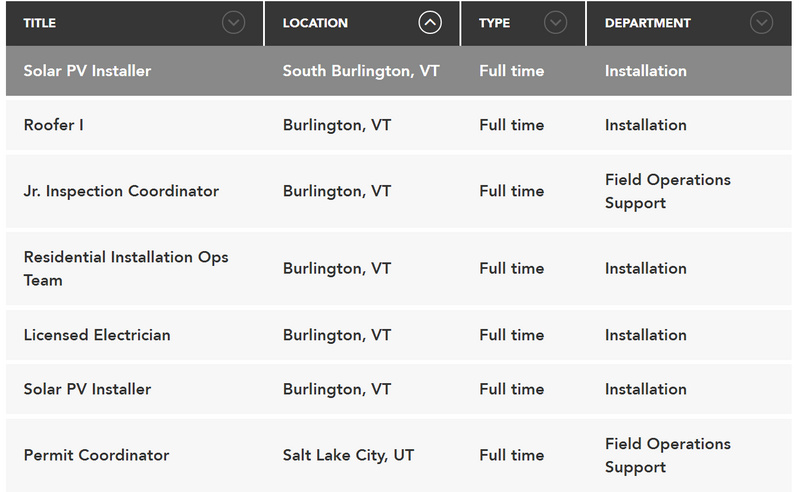Image resolution: width=800 pixels, height=492 pixels.
Task: Sort jobs by the Type header
Action: (x=494, y=23)
